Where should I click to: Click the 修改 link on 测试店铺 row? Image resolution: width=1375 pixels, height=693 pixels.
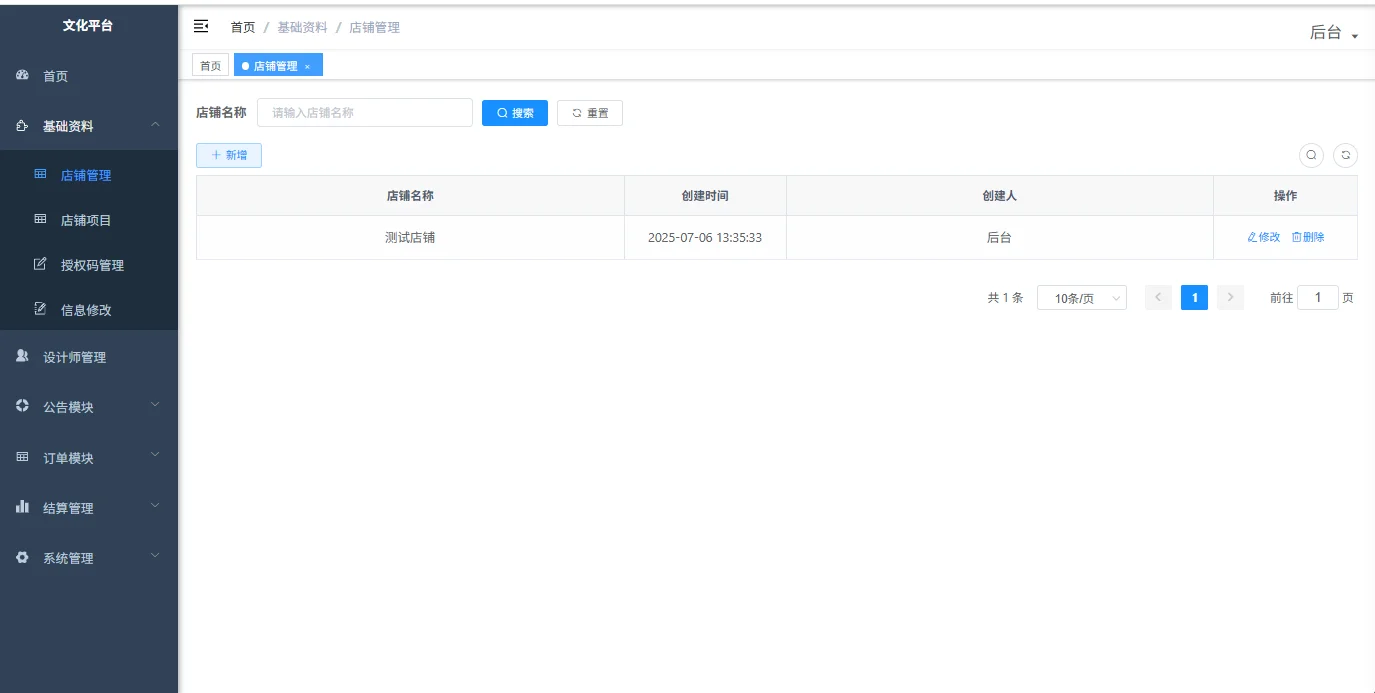[1262, 237]
